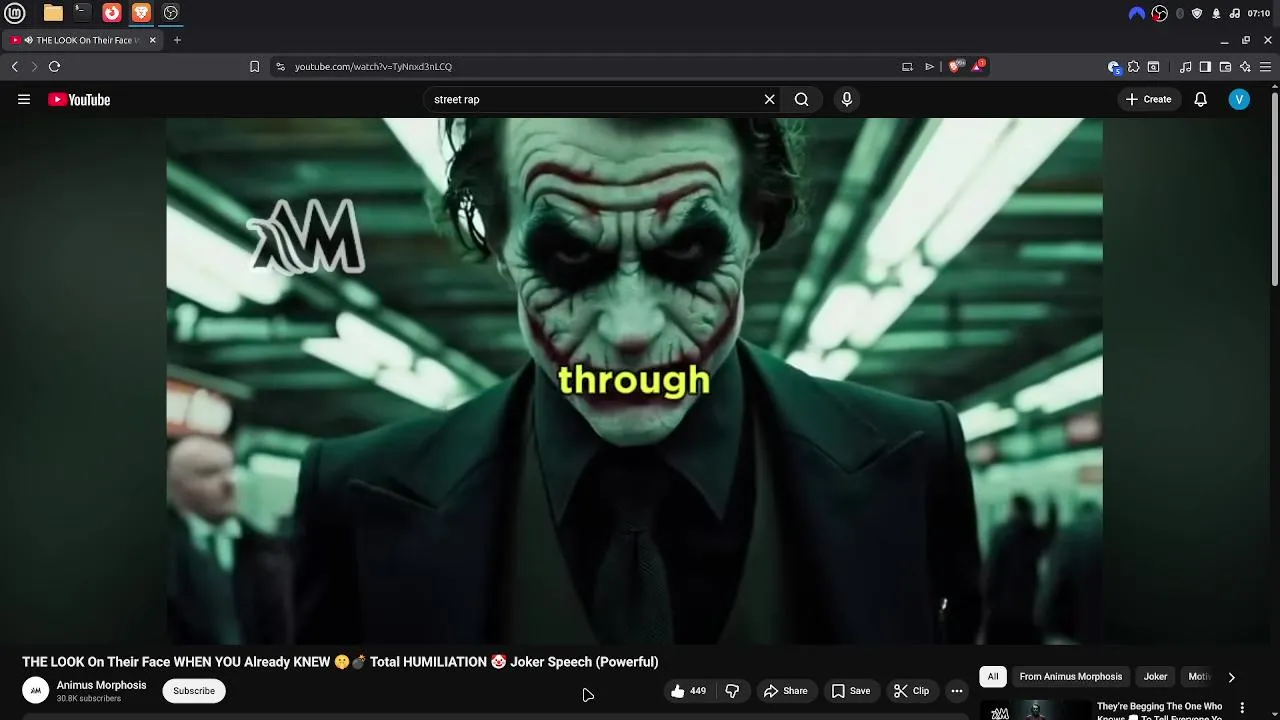This screenshot has height=720, width=1280.
Task: Create a Clip of the video
Action: (912, 690)
